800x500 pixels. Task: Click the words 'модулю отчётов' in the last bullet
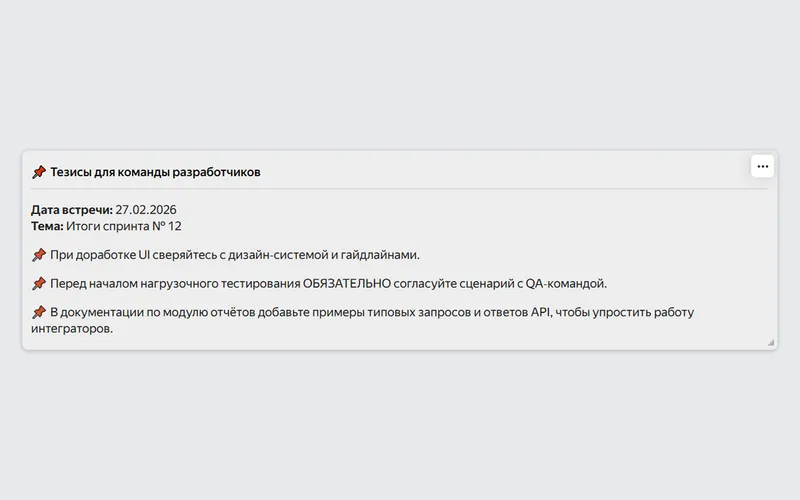click(x=209, y=312)
